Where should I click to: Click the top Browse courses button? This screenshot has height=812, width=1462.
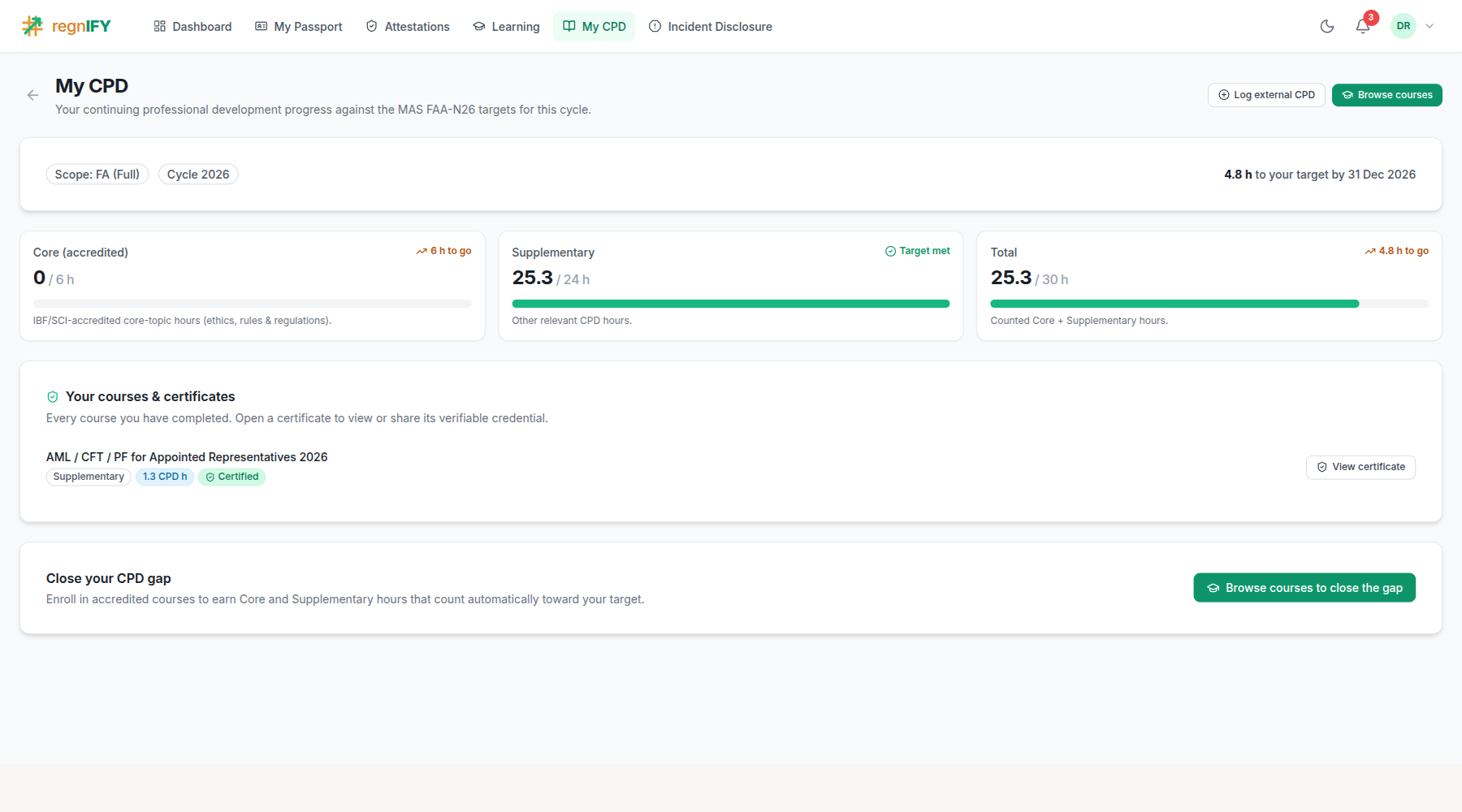coord(1387,95)
